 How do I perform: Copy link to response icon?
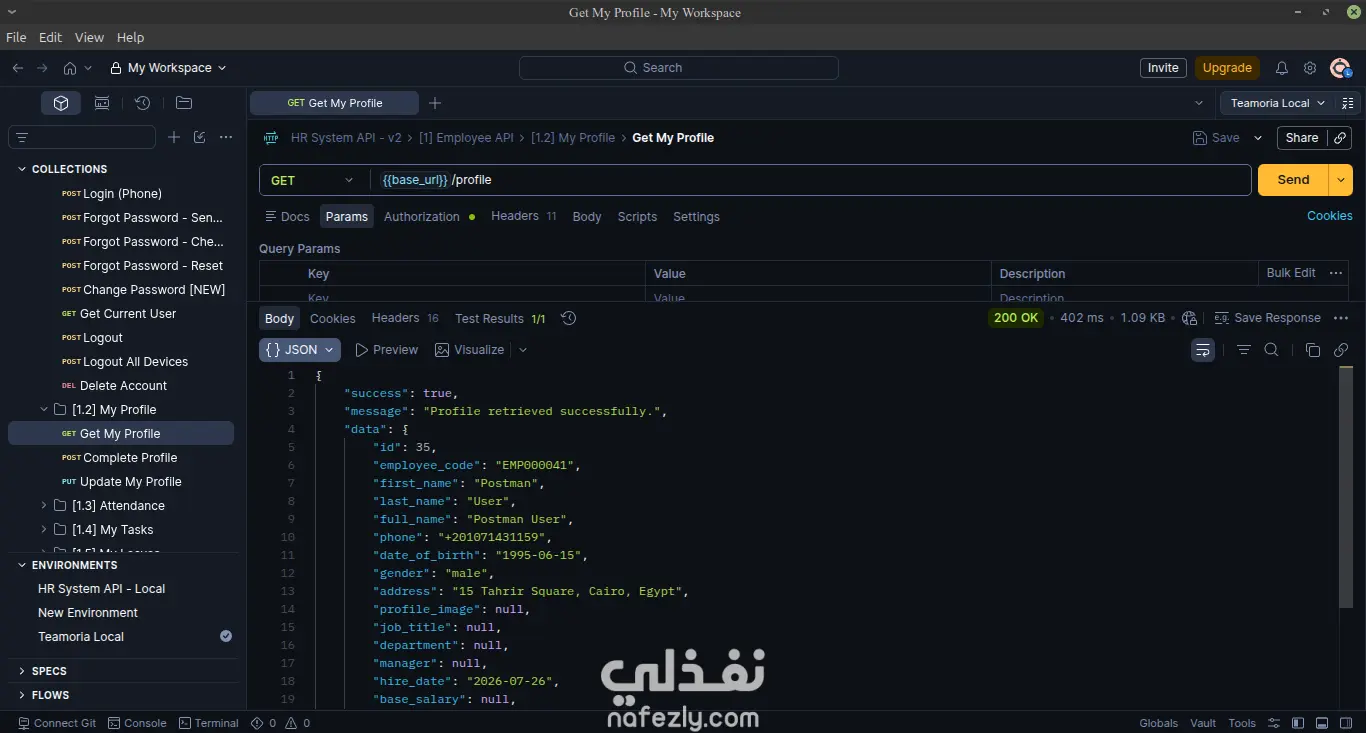[1341, 350]
